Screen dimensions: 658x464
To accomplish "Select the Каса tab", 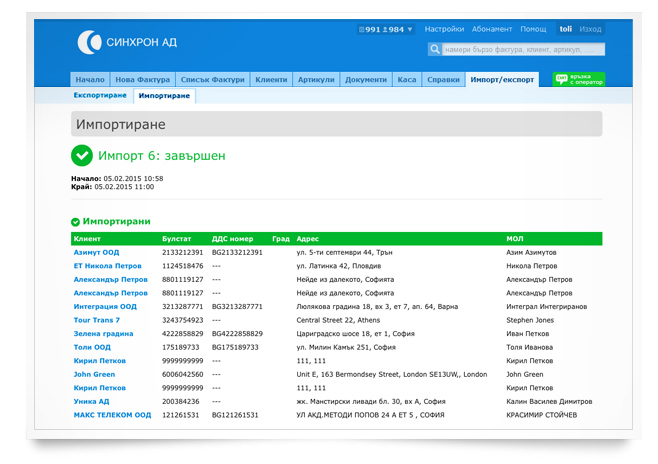I will click(x=406, y=79).
